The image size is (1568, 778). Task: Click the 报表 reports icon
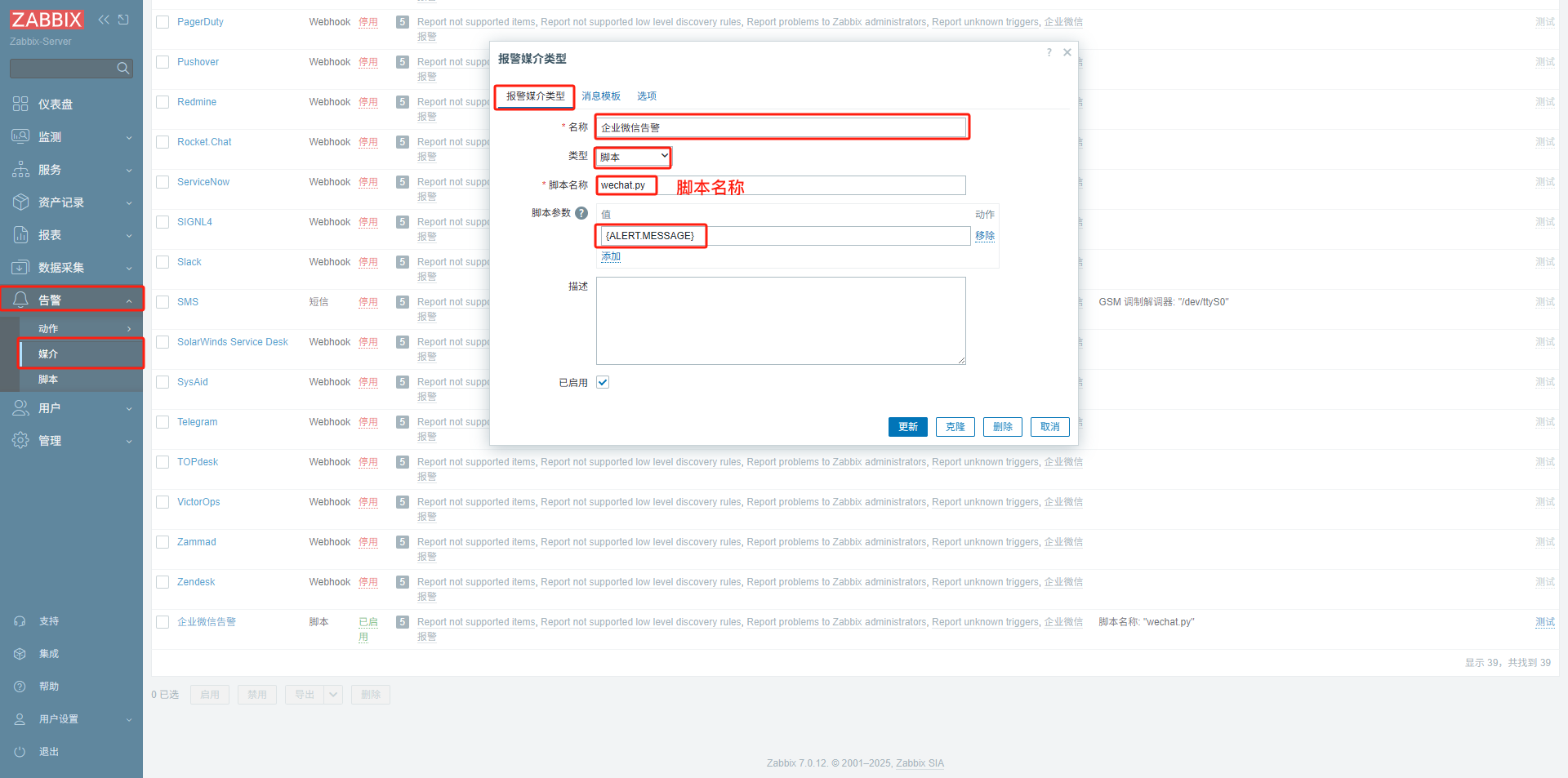[20, 234]
